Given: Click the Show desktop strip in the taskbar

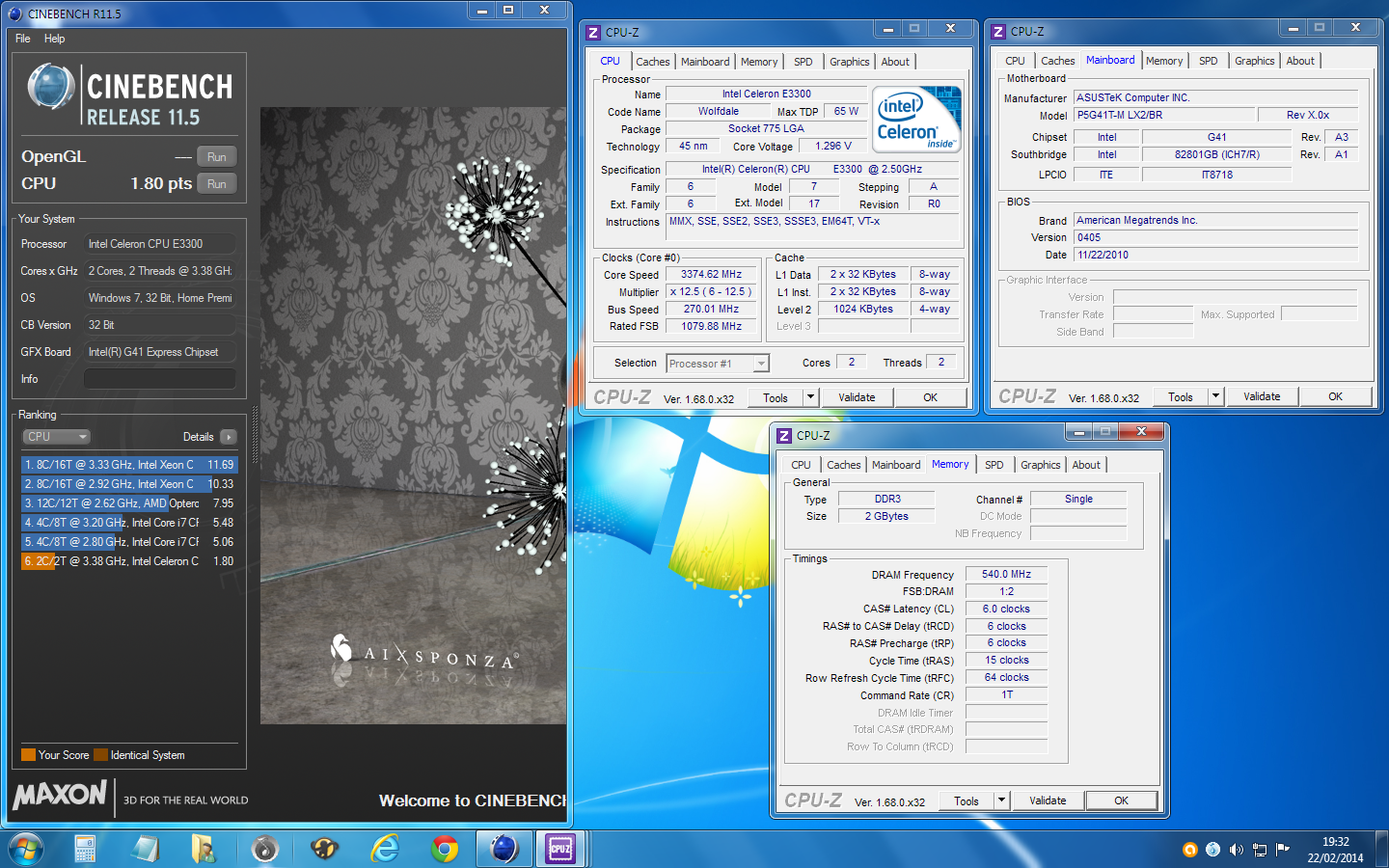Looking at the screenshot, I should point(1382,849).
